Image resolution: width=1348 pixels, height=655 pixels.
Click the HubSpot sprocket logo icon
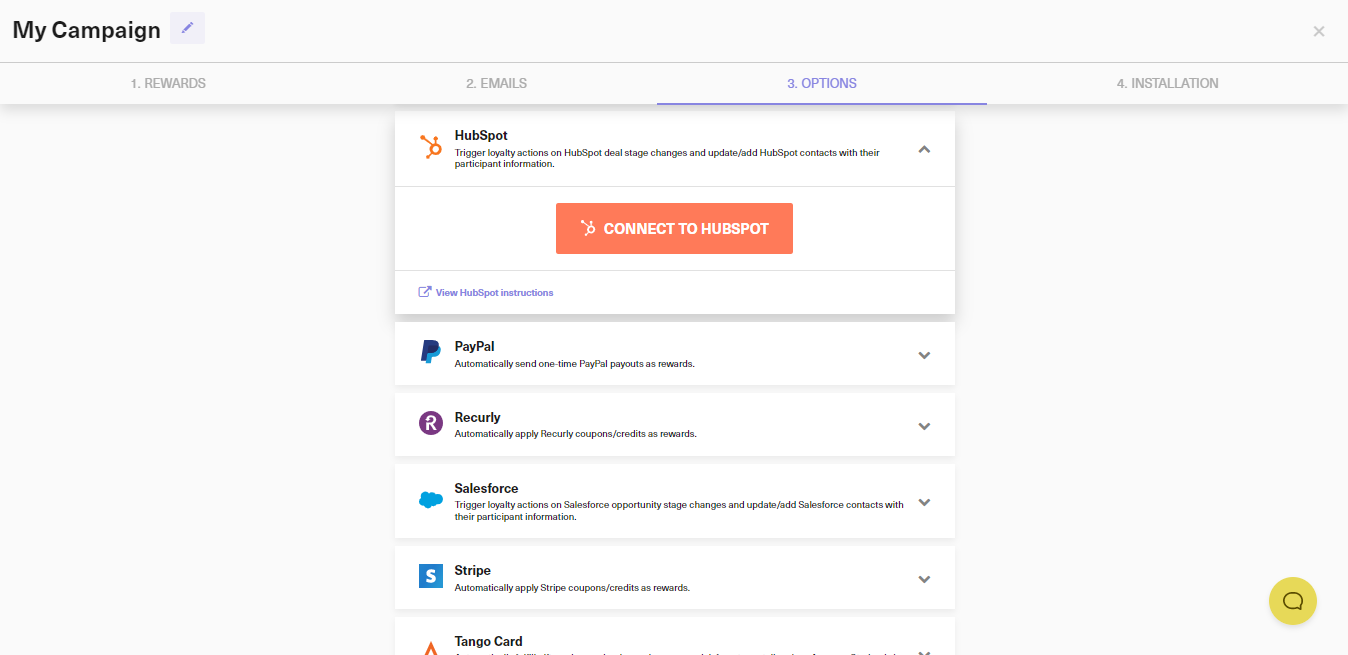(430, 147)
